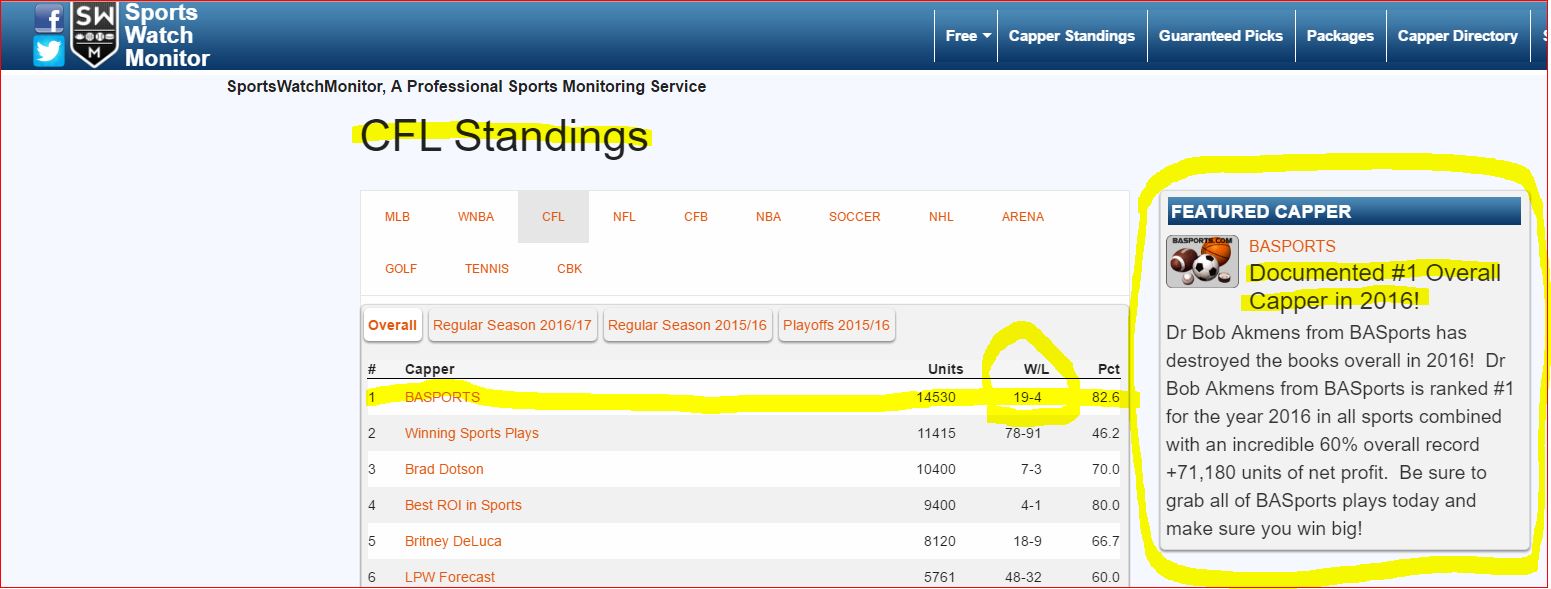The image size is (1551, 589).
Task: Click the 18-9 win/loss record
Action: [x=1028, y=541]
